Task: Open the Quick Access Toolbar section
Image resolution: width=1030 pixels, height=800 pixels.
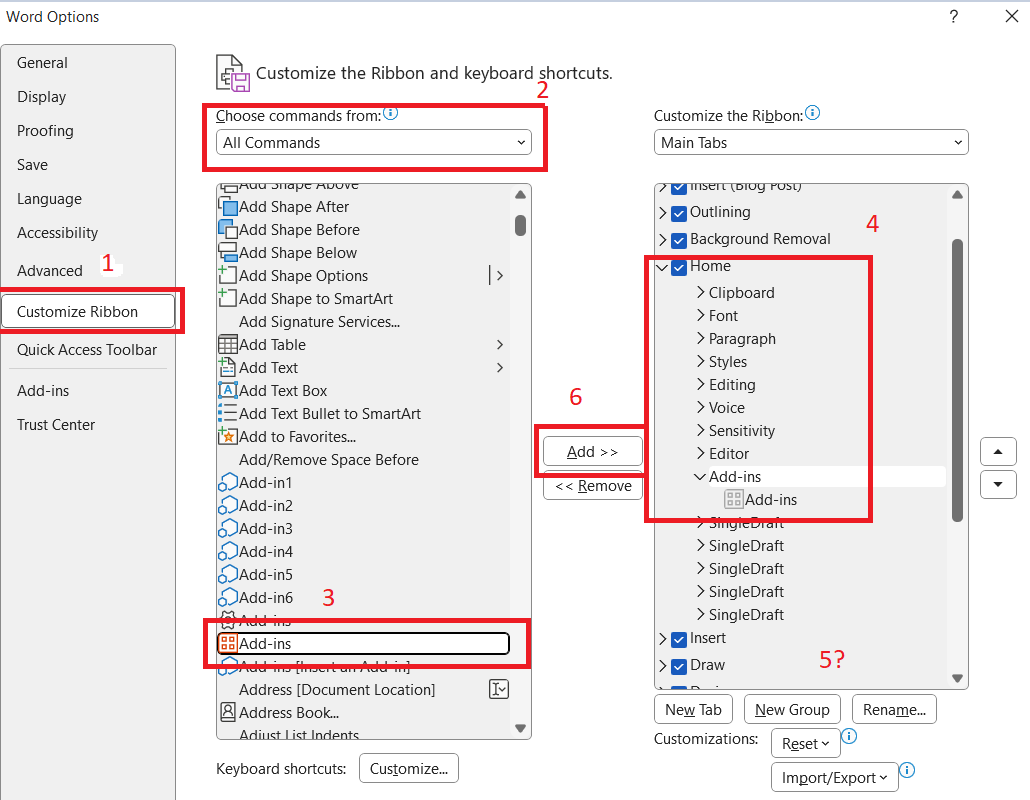Action: pos(86,349)
